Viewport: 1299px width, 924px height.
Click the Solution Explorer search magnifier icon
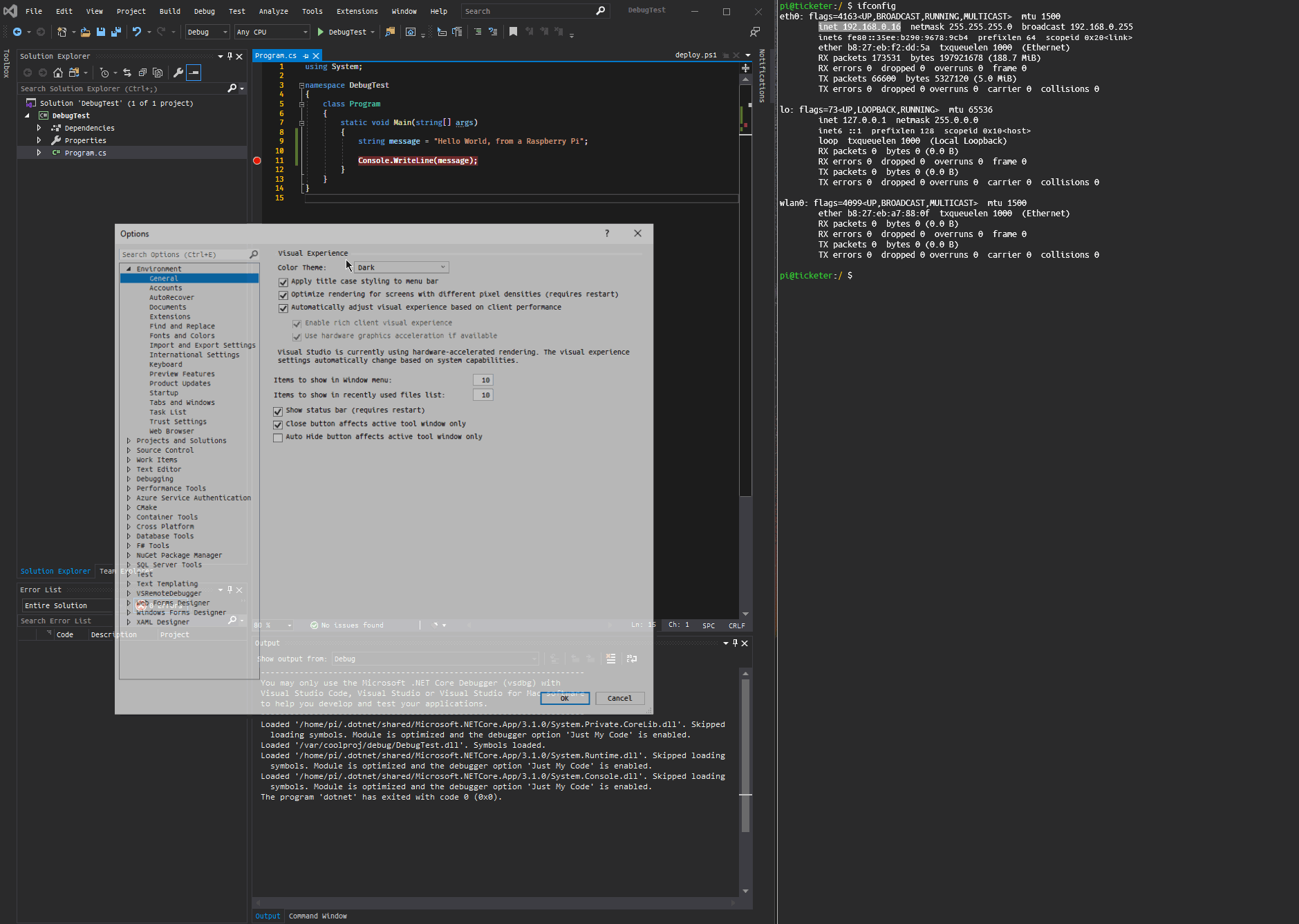click(x=232, y=88)
